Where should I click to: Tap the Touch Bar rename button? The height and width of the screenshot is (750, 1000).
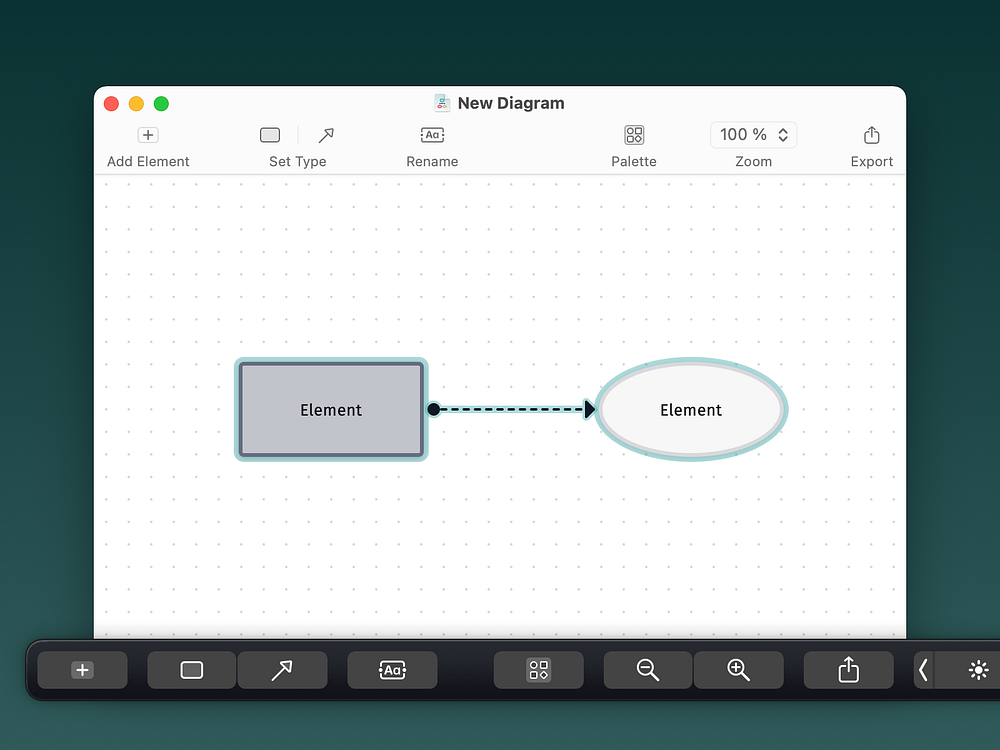pos(392,670)
